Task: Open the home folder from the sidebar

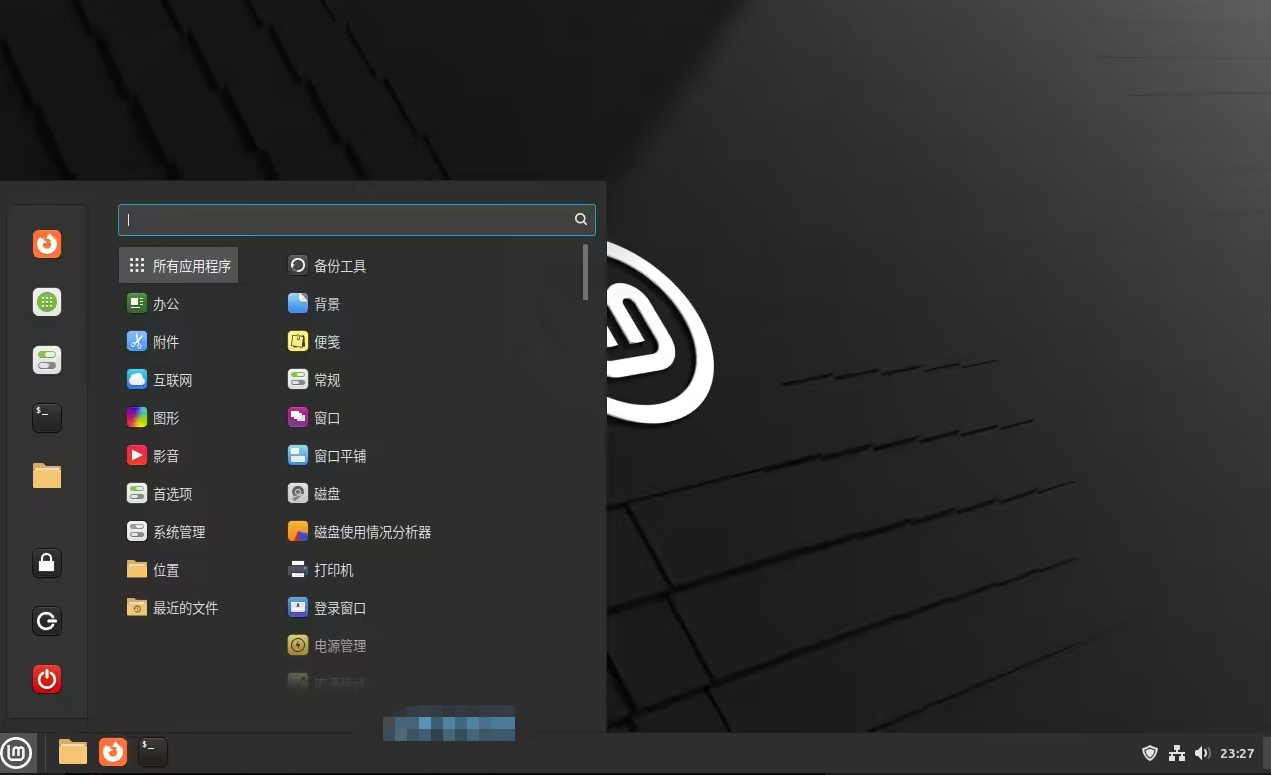Action: point(46,475)
